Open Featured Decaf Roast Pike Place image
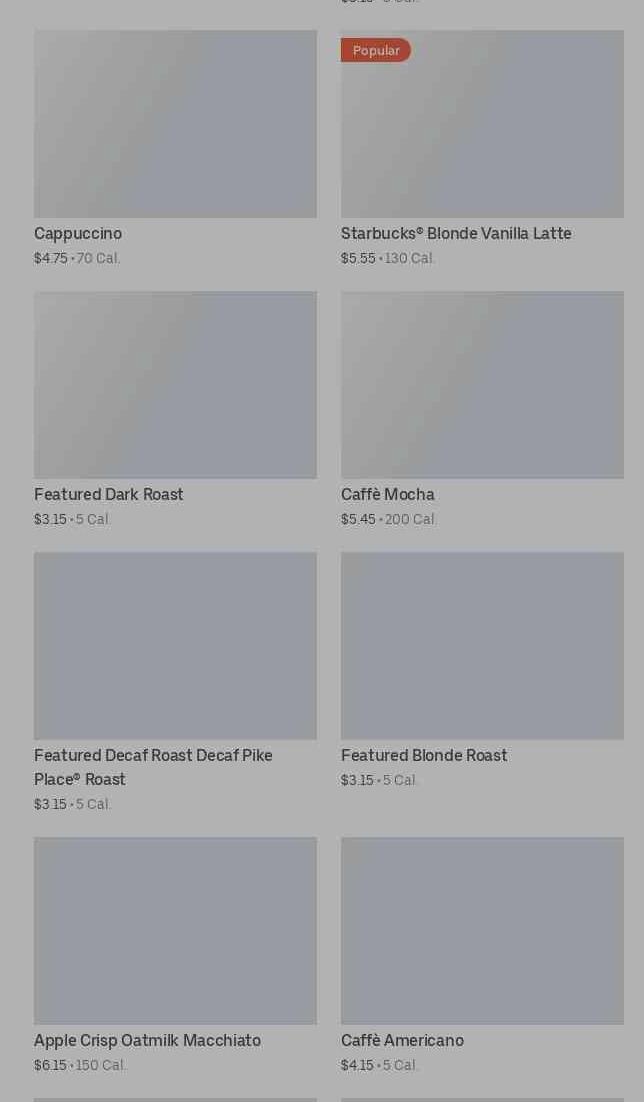This screenshot has width=644, height=1102. coord(175,646)
